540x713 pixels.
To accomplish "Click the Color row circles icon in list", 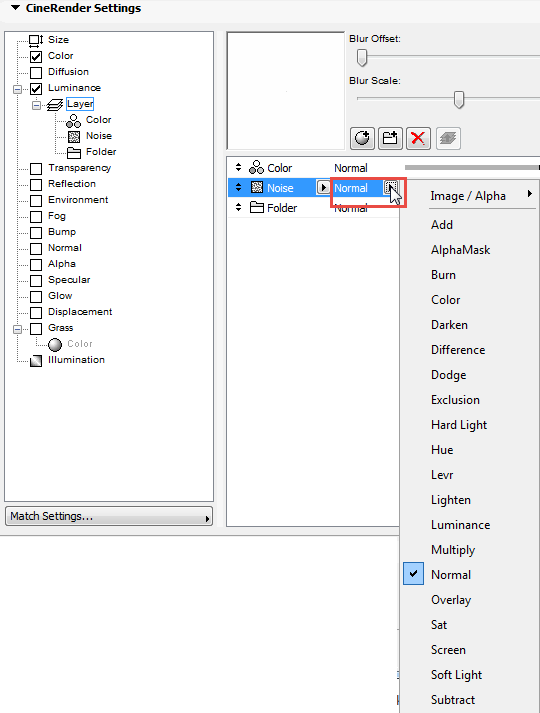I will click(x=256, y=167).
